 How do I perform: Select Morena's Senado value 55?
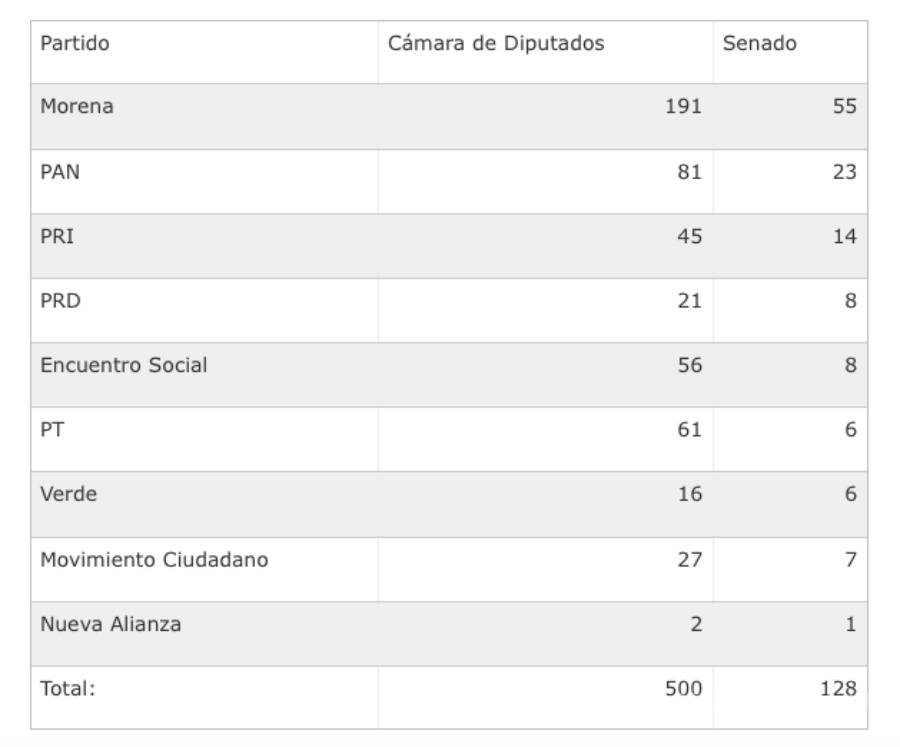click(845, 107)
